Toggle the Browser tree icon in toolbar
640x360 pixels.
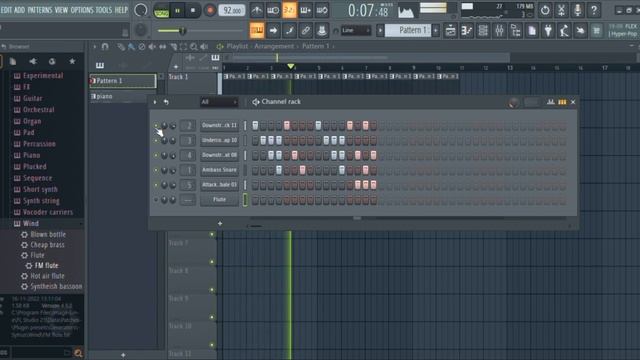click(516, 31)
